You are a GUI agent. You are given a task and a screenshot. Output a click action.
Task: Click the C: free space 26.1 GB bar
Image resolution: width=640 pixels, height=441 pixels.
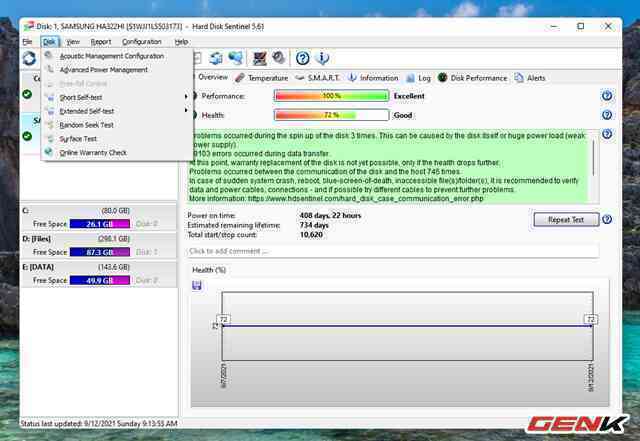point(100,224)
